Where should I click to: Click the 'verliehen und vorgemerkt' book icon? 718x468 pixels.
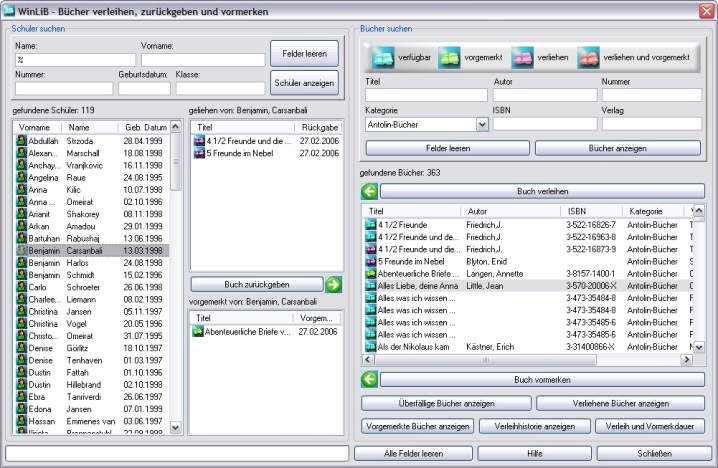(x=588, y=58)
